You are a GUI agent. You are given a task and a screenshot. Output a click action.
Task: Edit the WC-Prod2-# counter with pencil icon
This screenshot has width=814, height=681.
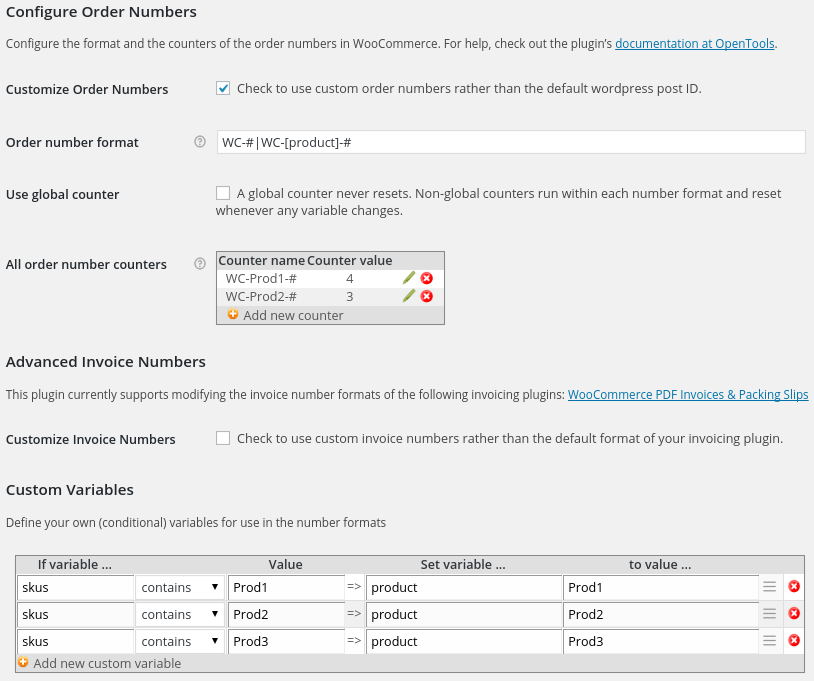(x=409, y=296)
